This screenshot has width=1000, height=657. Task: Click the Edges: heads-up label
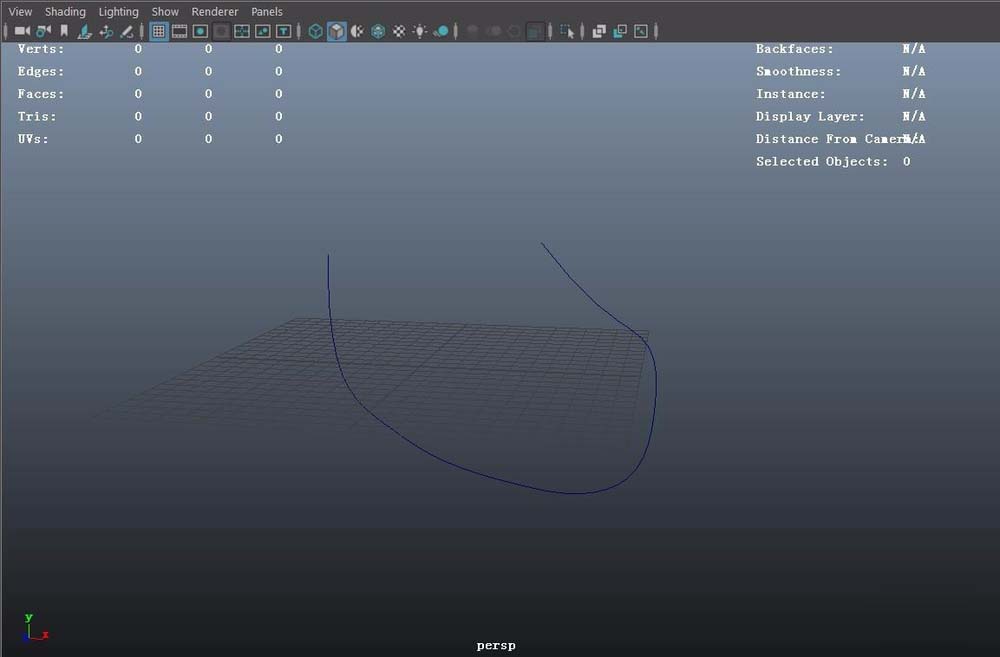[41, 71]
